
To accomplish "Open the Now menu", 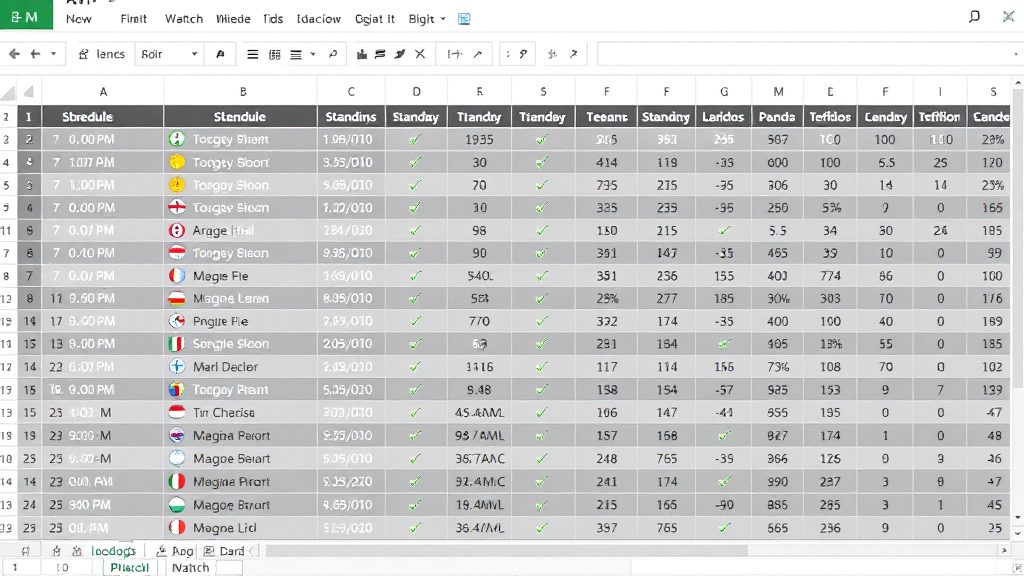I will pos(78,19).
